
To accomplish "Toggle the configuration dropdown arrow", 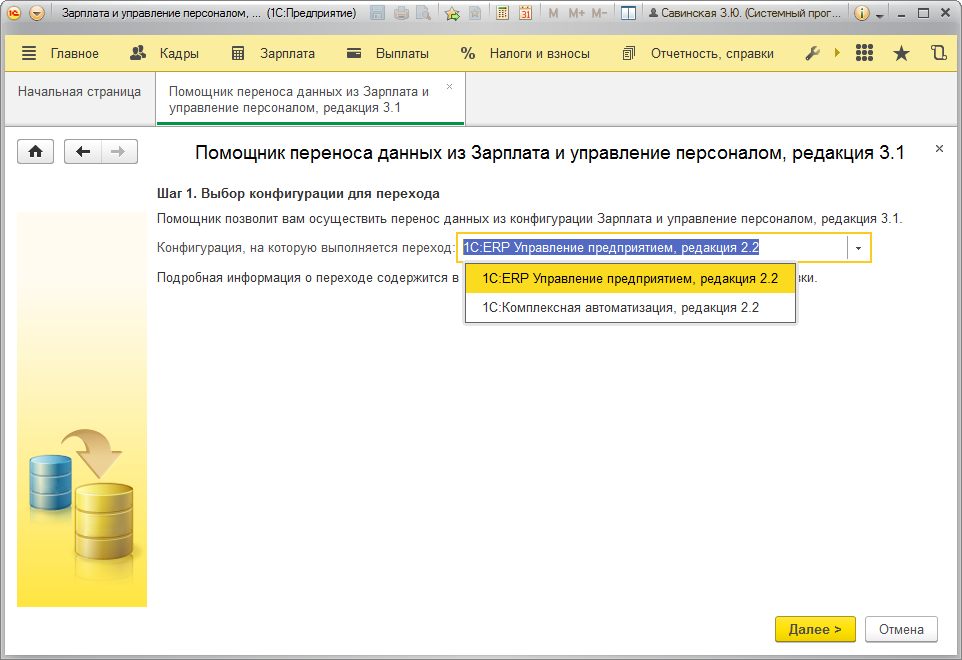I will point(858,248).
